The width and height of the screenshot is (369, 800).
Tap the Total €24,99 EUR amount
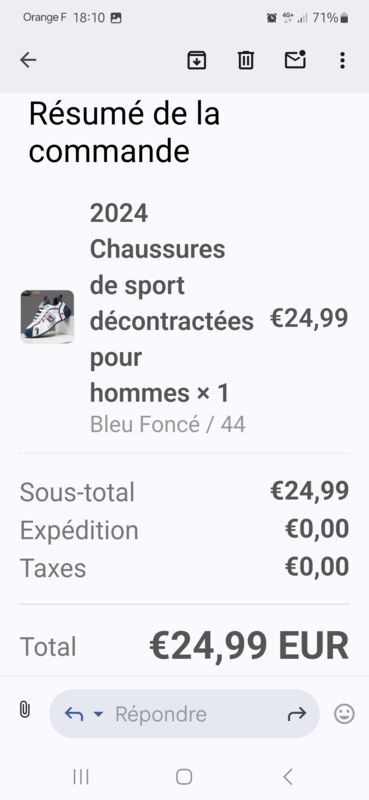[249, 646]
